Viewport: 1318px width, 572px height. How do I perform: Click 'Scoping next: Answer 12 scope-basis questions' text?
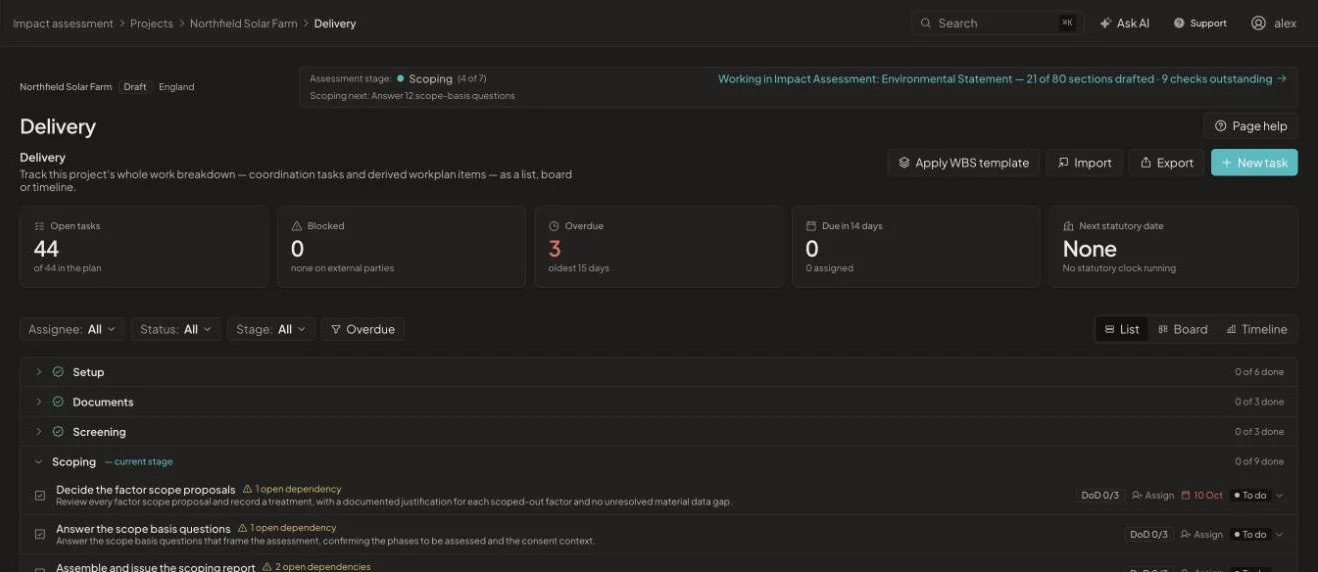[412, 96]
